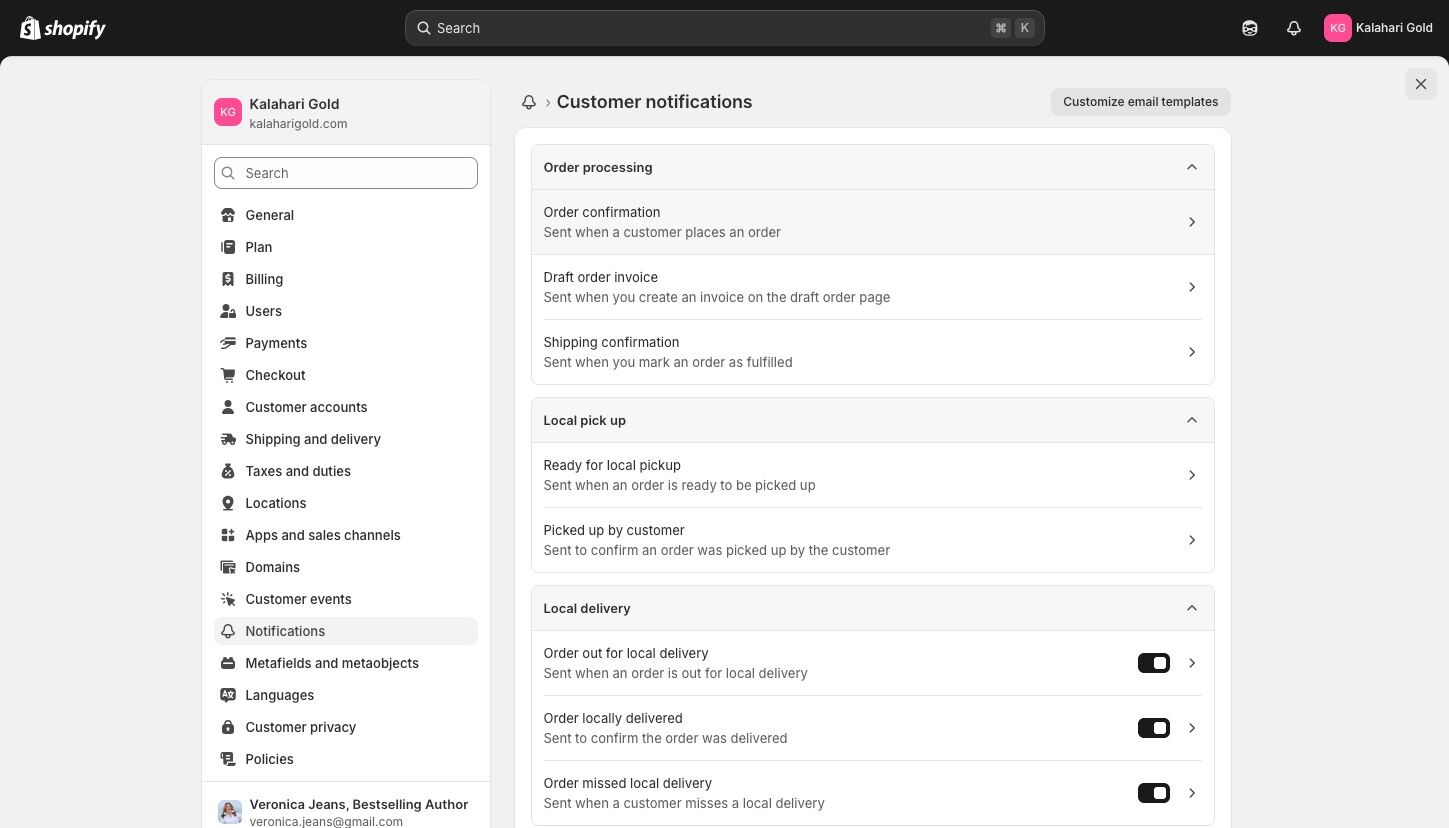Click the Shipping and delivery truck icon
Viewport: 1449px width, 828px height.
tap(228, 439)
